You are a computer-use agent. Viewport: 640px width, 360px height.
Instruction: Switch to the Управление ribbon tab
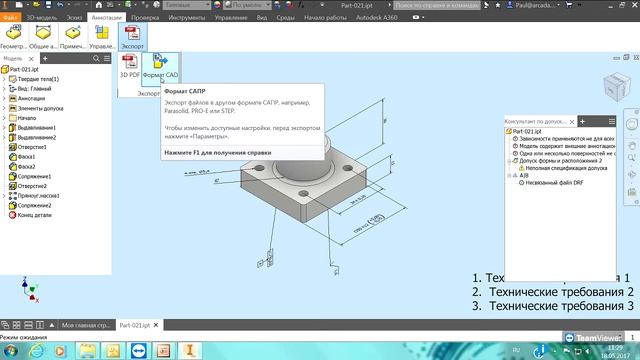tap(231, 18)
